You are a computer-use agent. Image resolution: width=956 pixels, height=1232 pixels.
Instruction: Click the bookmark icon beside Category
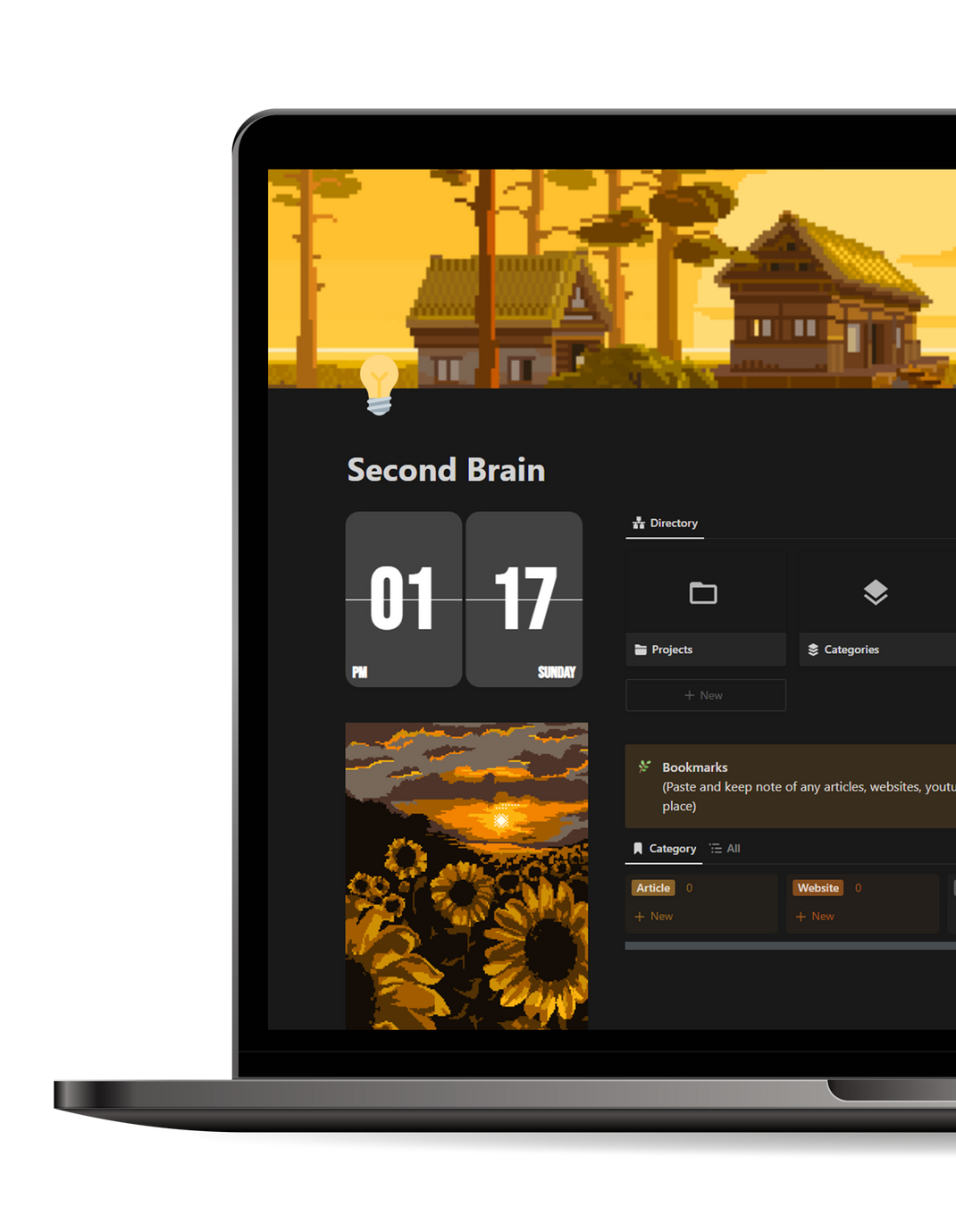[x=639, y=848]
